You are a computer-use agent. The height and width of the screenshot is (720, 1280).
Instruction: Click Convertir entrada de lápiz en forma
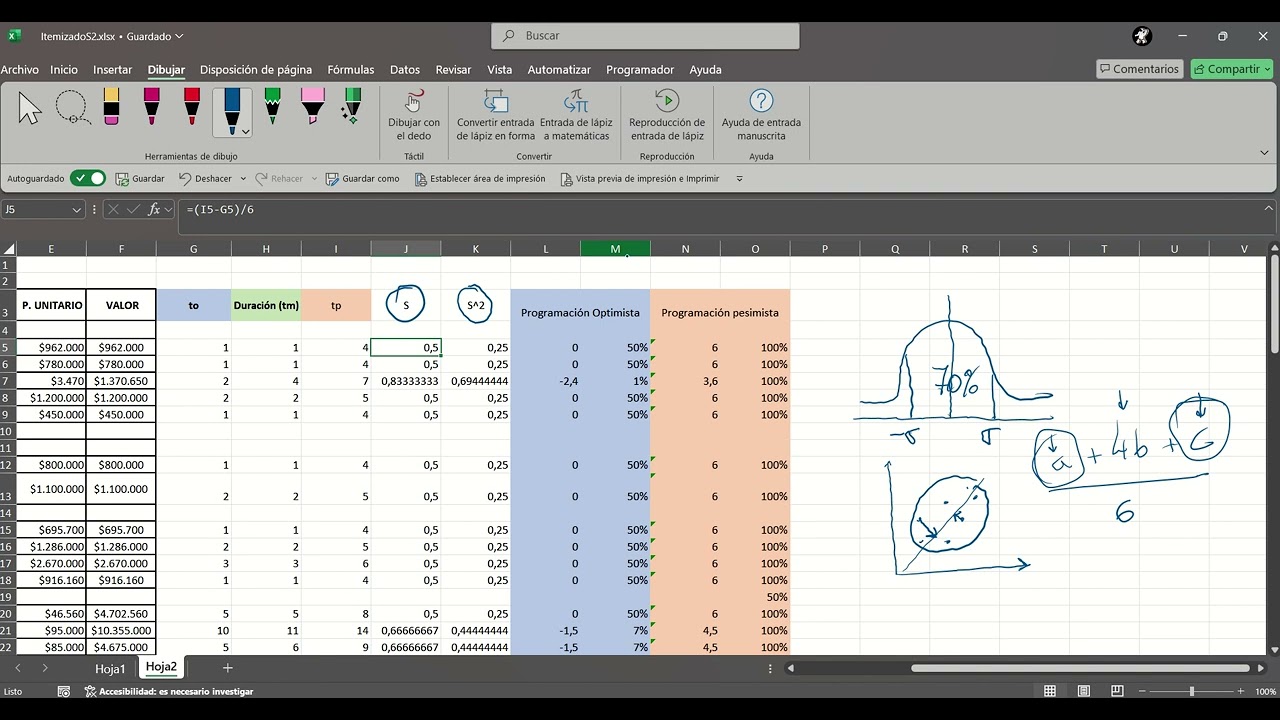496,115
